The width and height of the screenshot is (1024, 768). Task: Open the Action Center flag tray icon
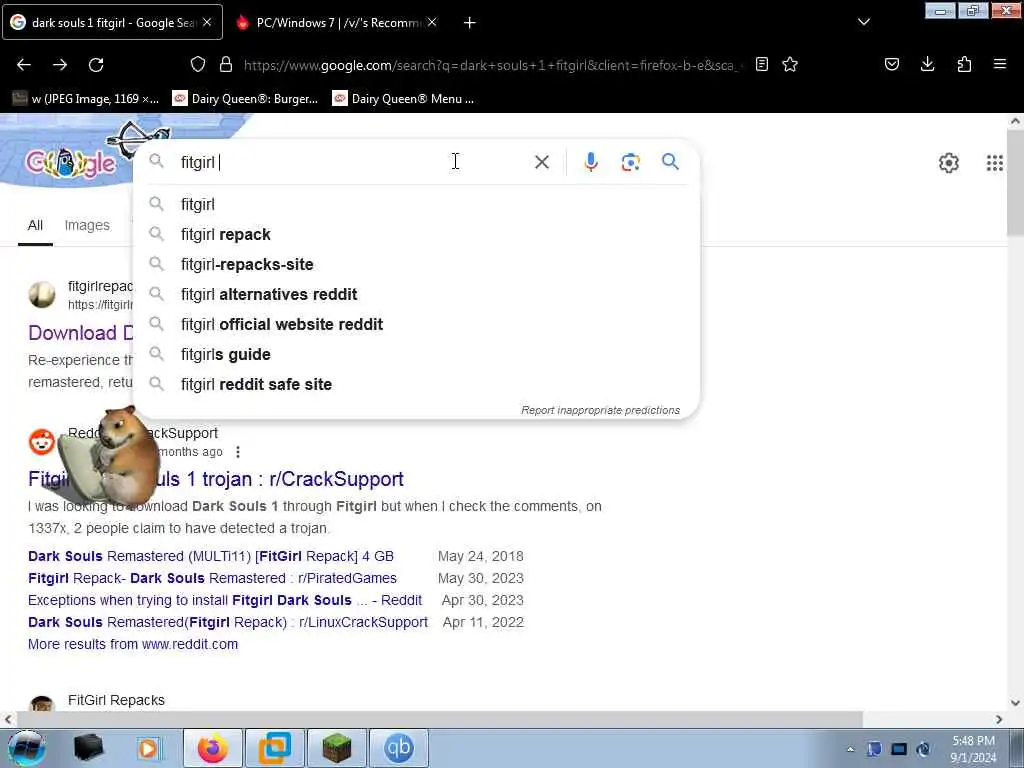coord(874,749)
